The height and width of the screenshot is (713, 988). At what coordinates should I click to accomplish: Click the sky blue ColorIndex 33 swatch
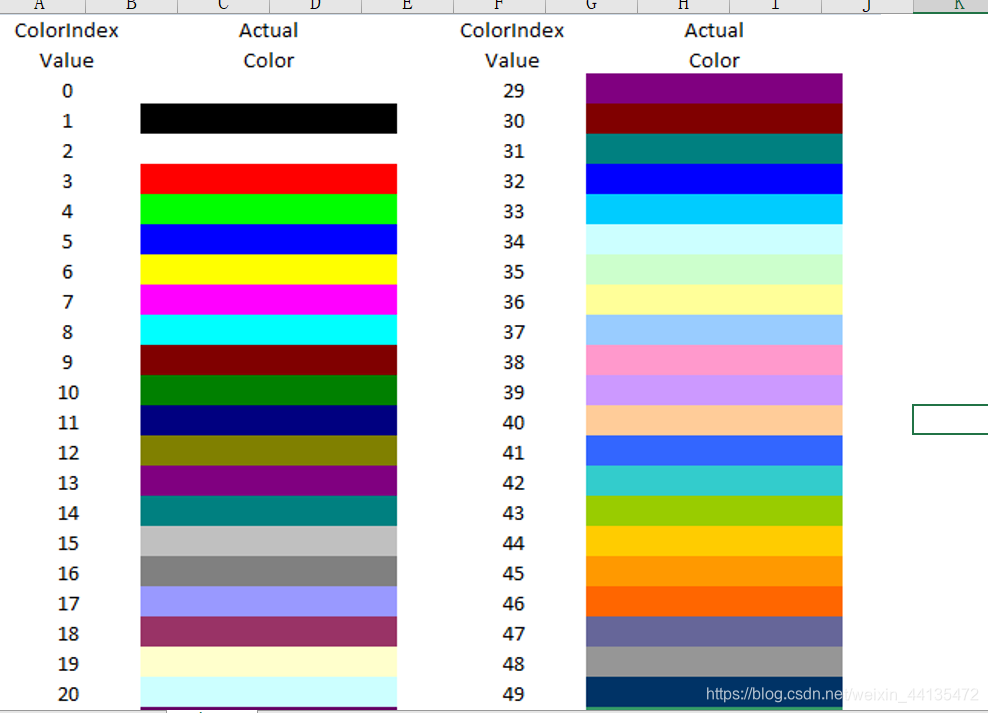click(x=714, y=209)
